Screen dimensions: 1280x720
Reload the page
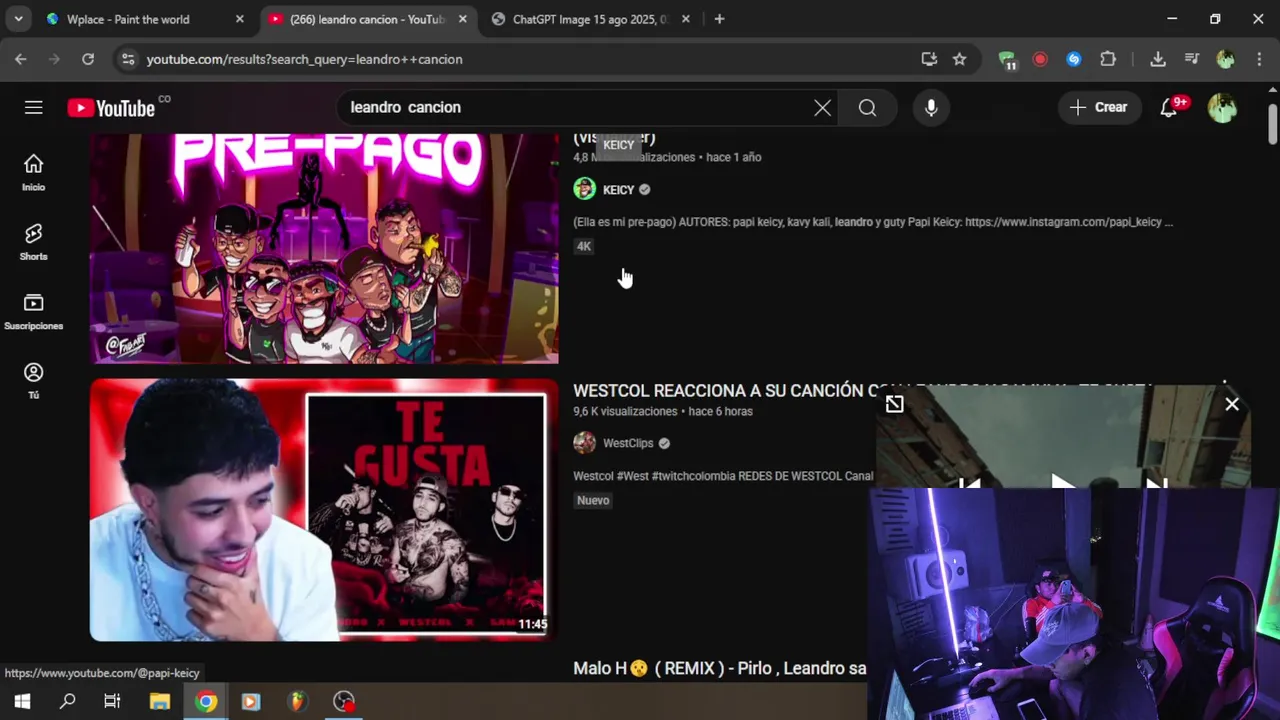88,59
